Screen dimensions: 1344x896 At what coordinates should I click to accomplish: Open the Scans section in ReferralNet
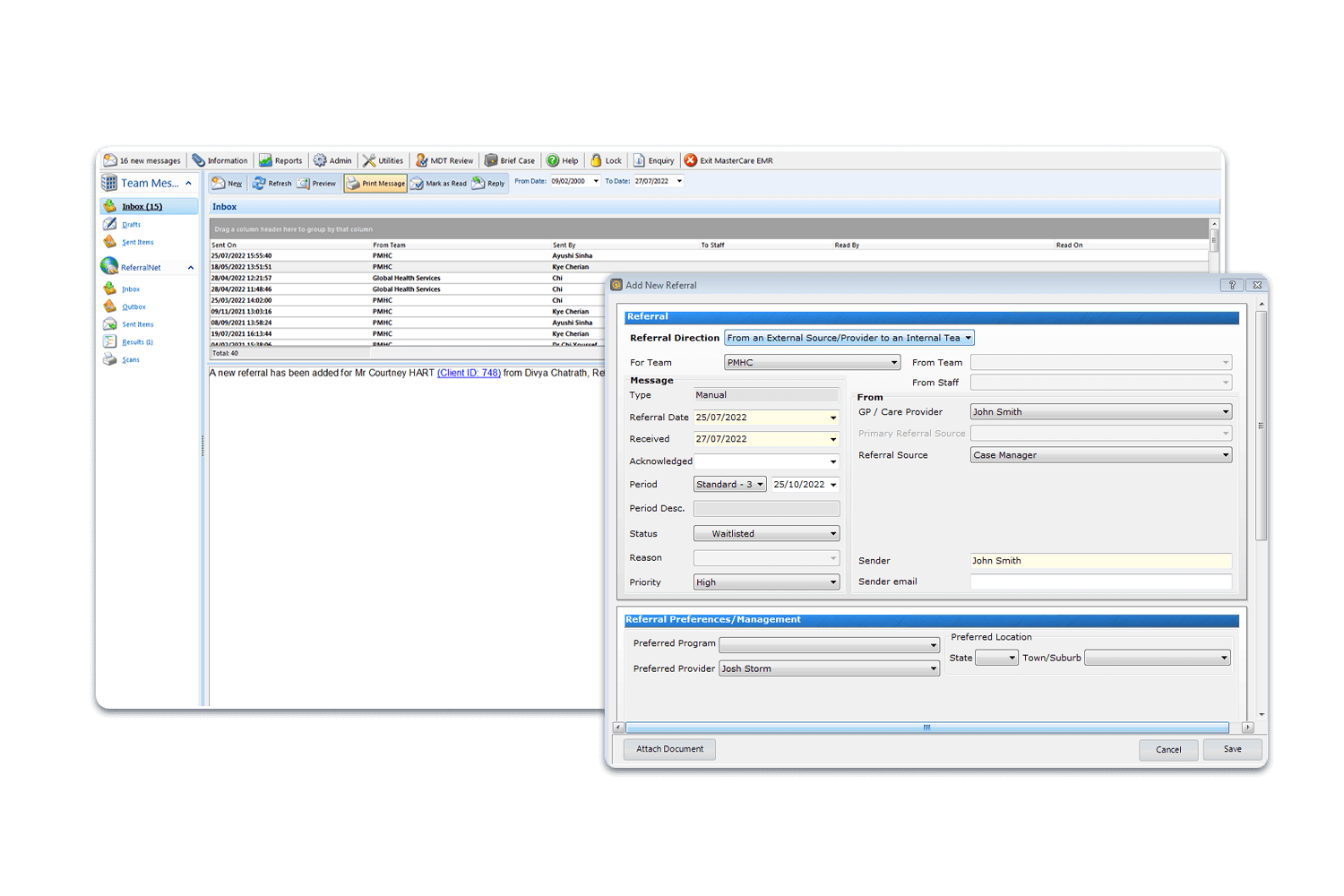pos(130,359)
